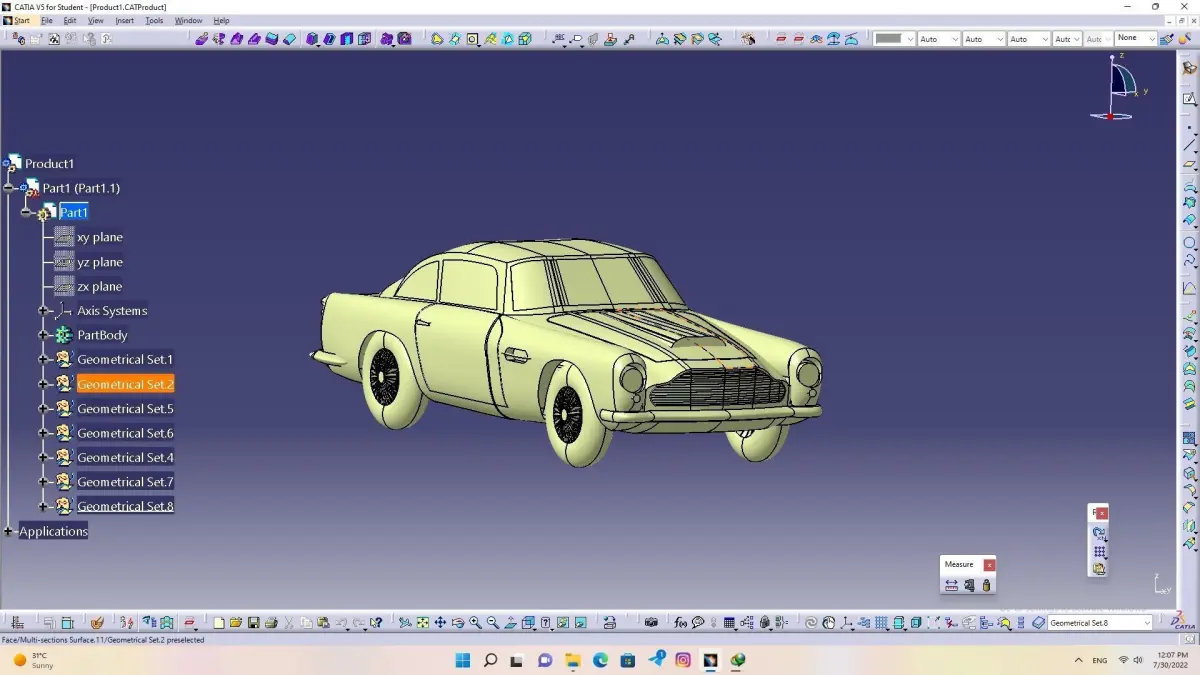The width and height of the screenshot is (1200, 675).
Task: Expand the Axis Systems node
Action: click(43, 311)
